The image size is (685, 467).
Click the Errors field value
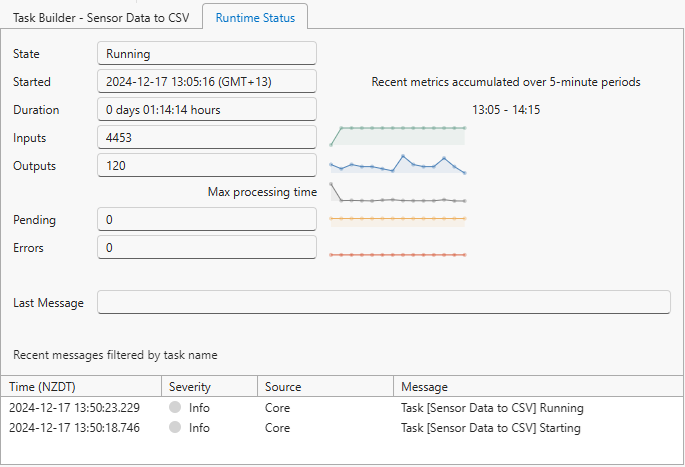coord(207,247)
